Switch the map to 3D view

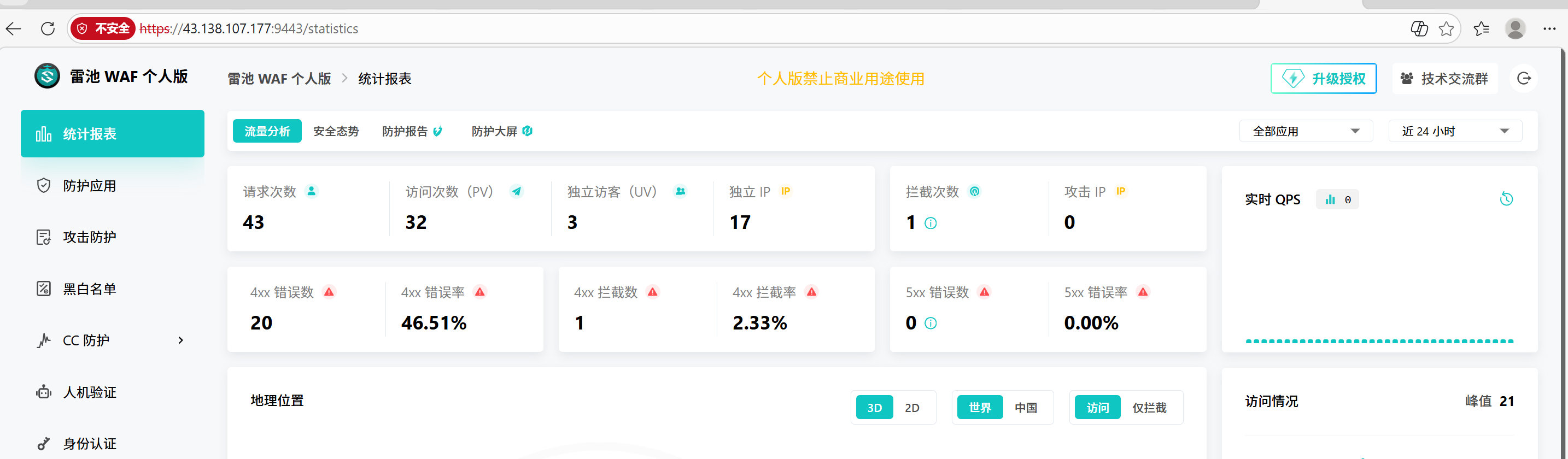tap(875, 407)
